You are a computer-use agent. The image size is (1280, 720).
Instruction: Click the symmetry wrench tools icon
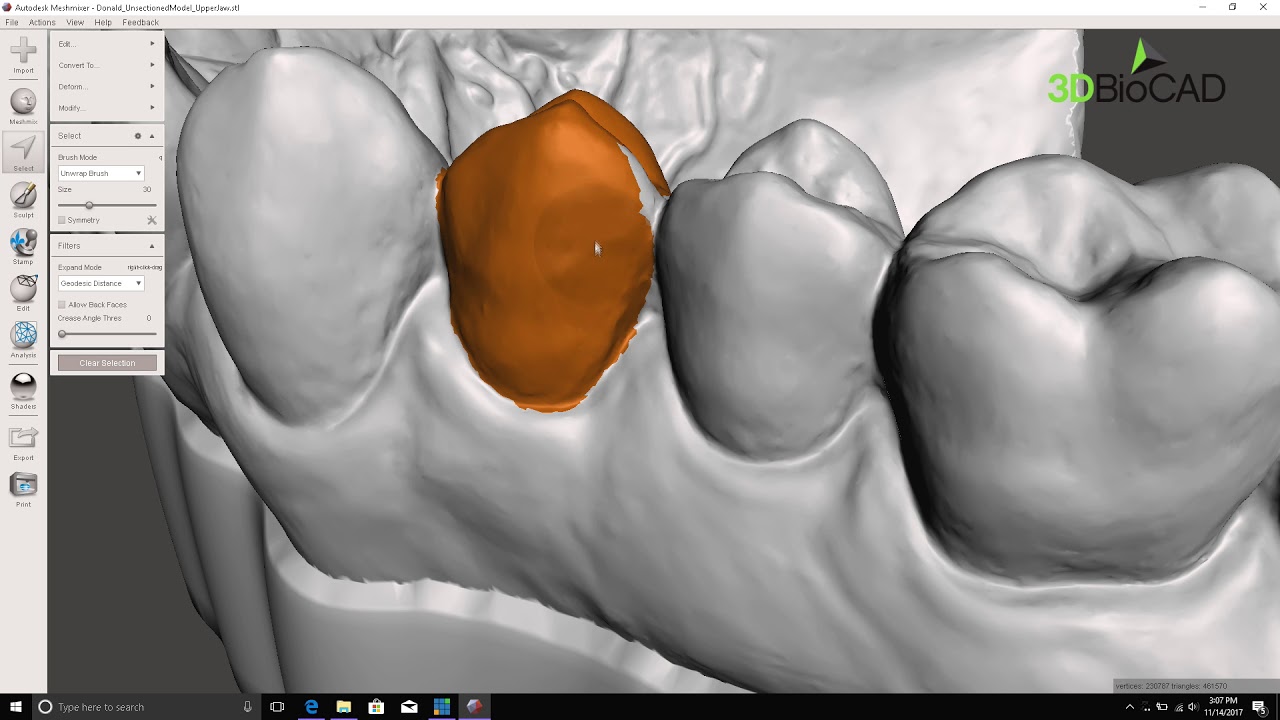(152, 220)
